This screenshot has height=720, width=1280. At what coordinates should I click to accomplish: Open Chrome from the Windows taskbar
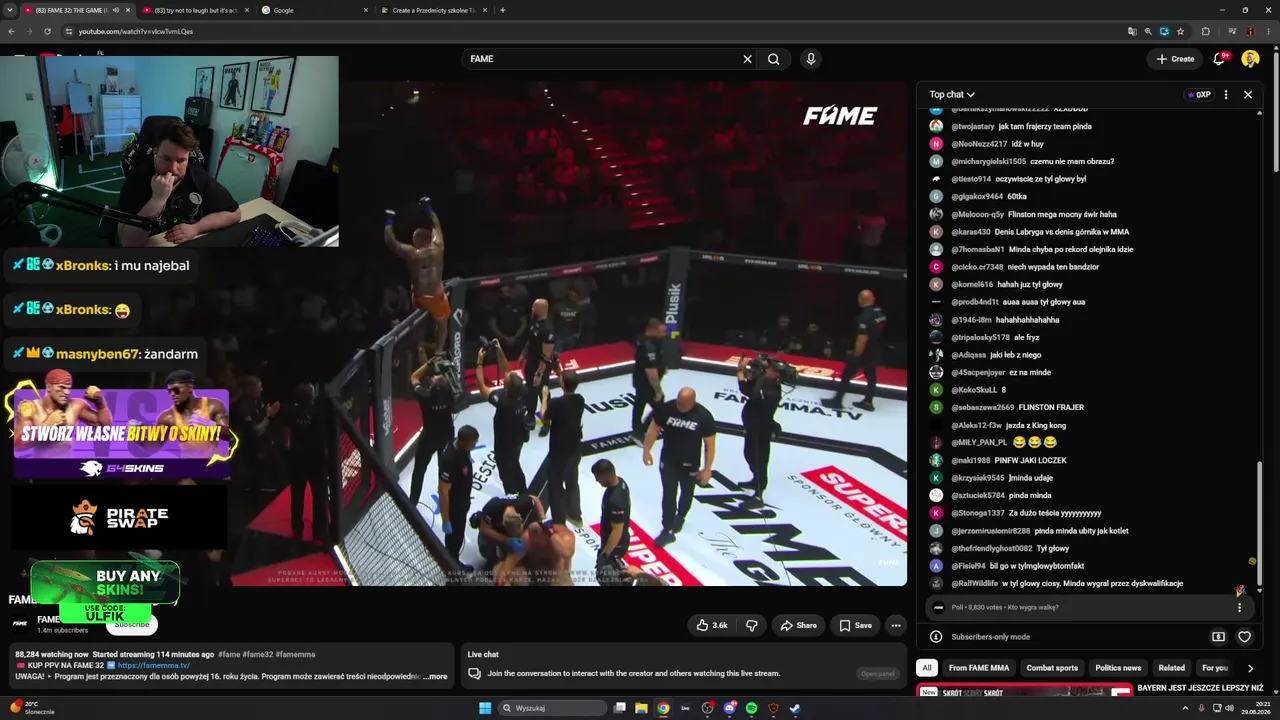click(x=663, y=708)
